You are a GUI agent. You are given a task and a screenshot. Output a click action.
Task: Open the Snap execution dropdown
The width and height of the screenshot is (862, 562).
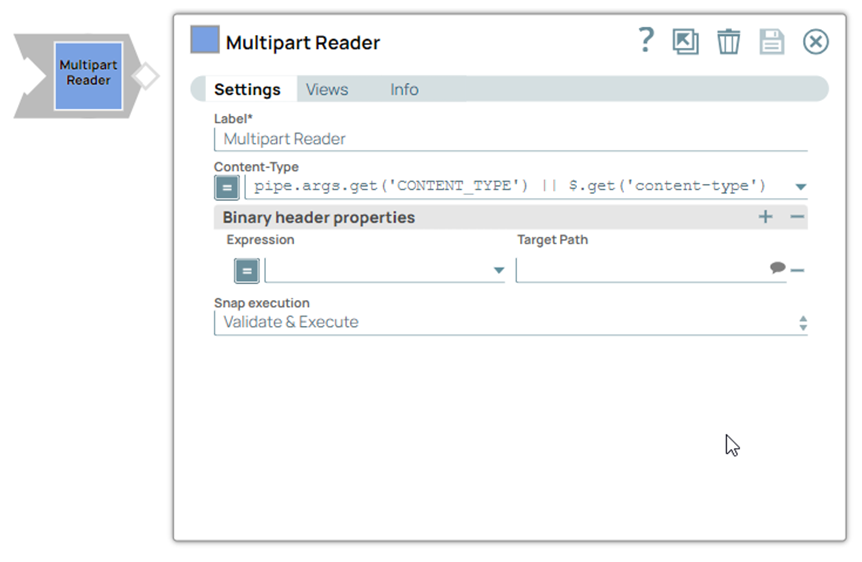point(510,323)
